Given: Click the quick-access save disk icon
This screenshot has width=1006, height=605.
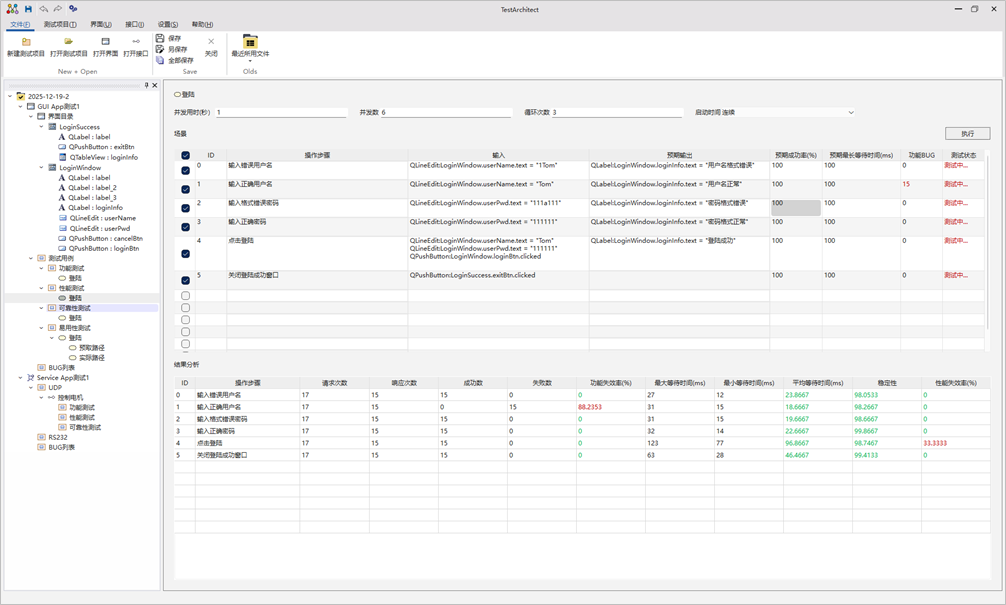Looking at the screenshot, I should pos(28,9).
